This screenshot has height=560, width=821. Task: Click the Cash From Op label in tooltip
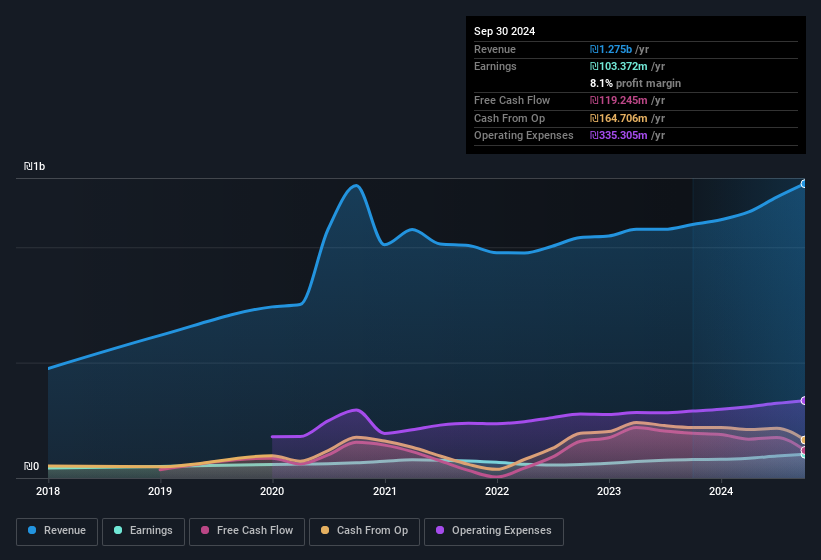tap(509, 118)
